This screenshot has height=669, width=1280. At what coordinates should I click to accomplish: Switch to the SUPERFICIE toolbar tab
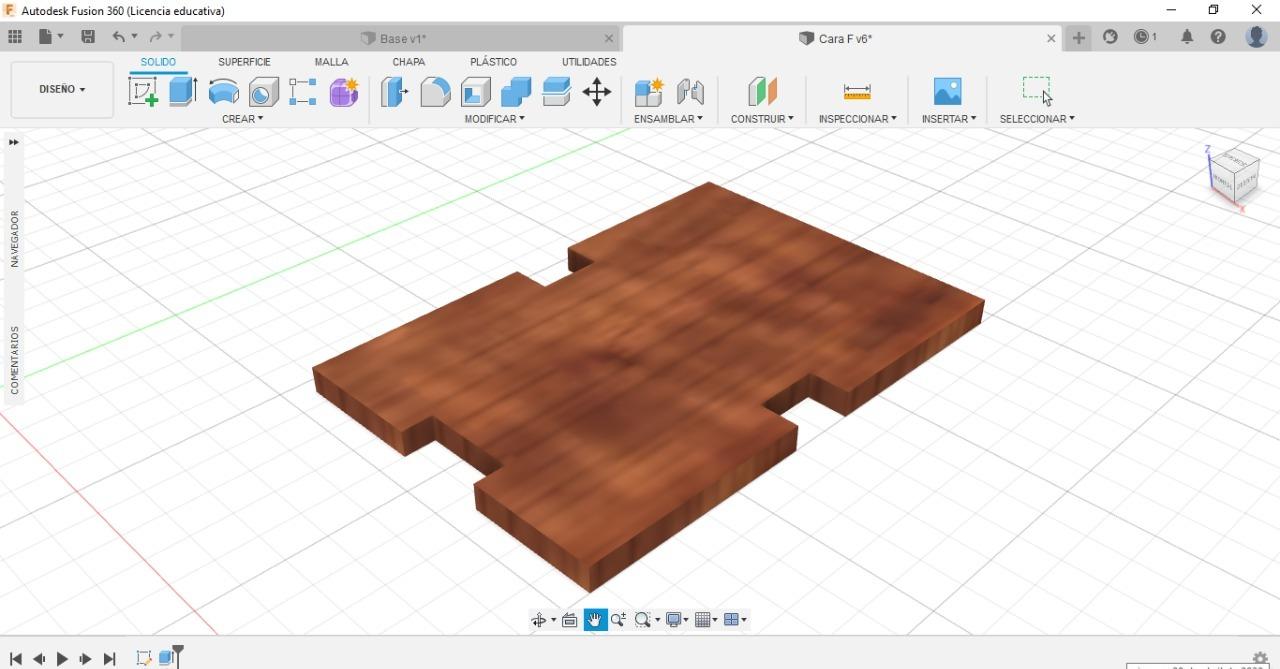point(244,62)
